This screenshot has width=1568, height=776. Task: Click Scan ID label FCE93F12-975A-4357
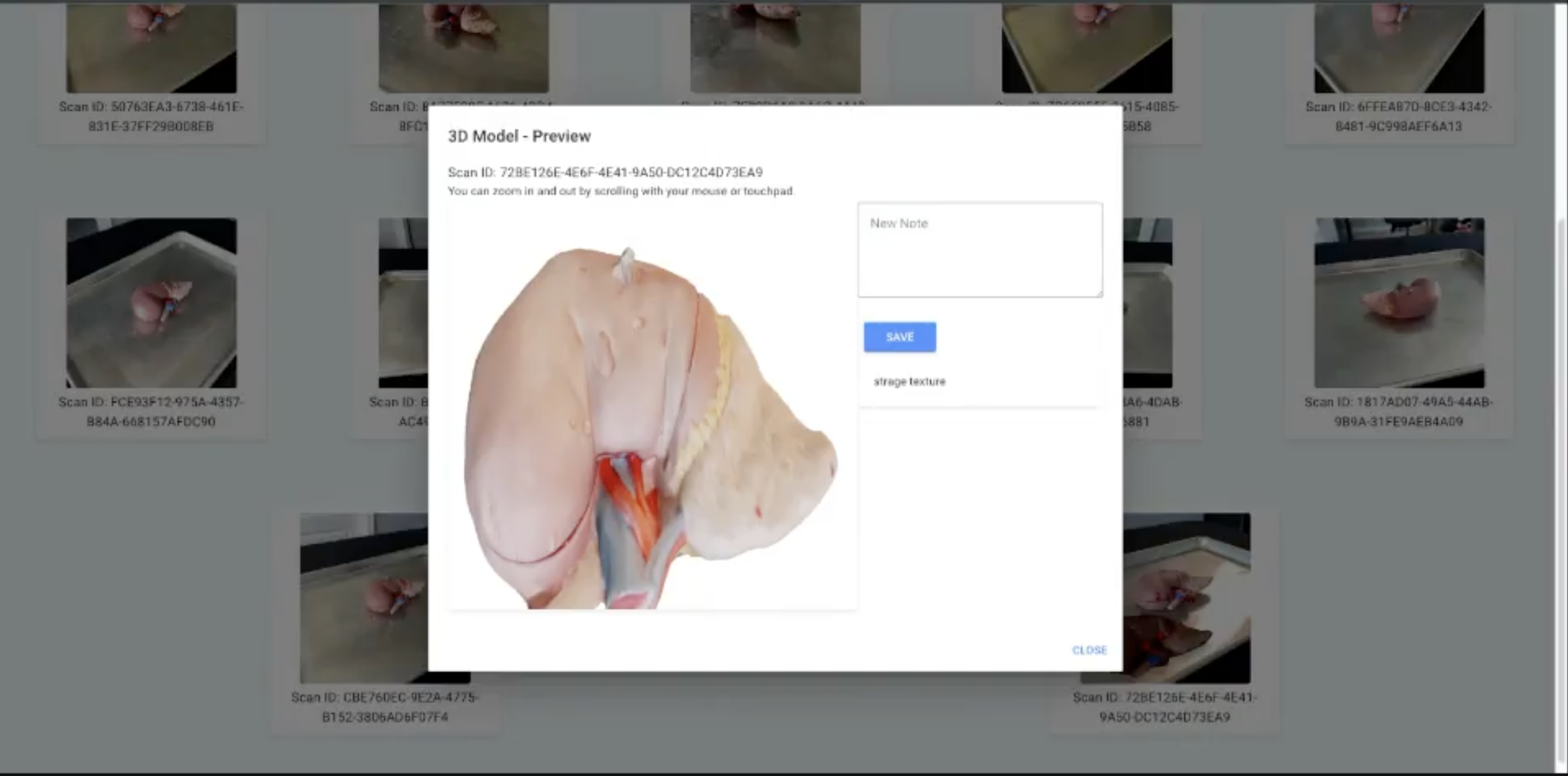151,411
